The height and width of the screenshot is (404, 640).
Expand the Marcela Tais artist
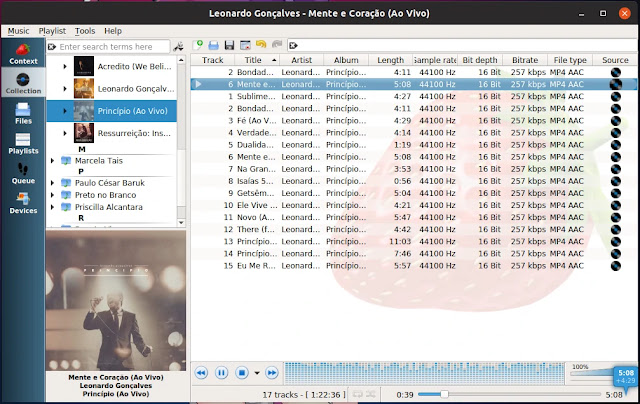[52, 161]
